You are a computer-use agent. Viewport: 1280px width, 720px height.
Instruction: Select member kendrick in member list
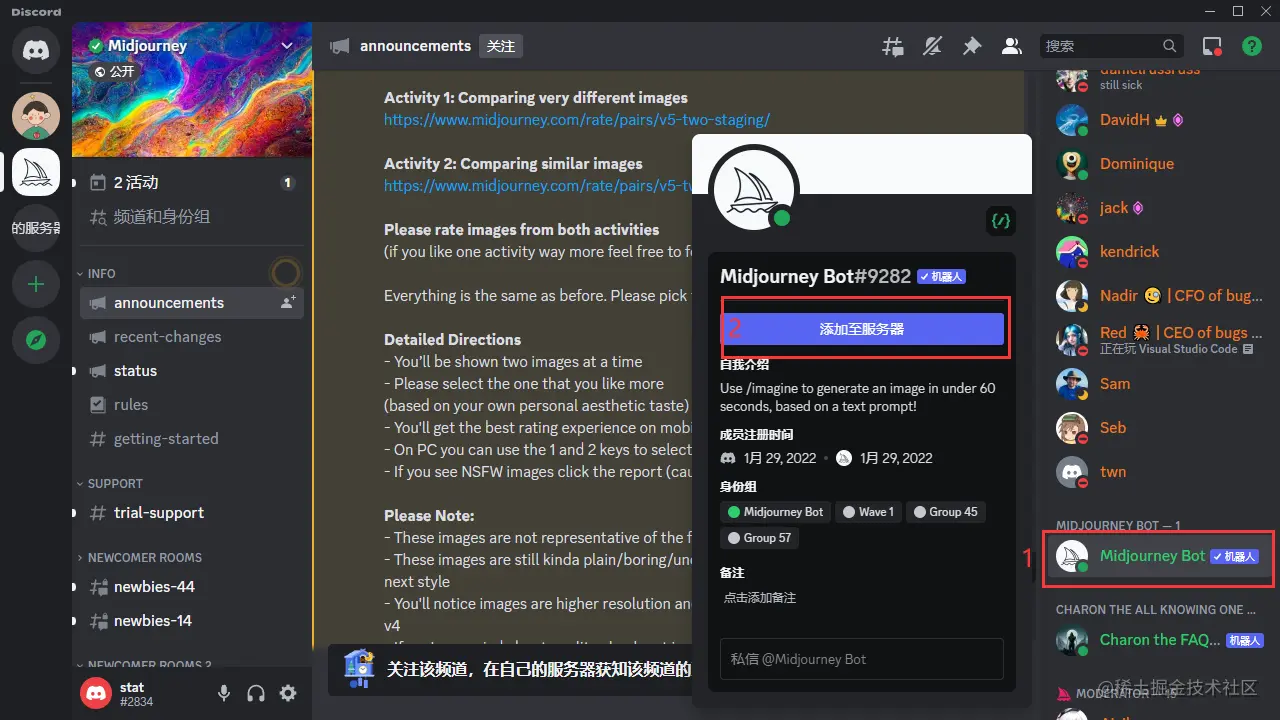point(1160,252)
